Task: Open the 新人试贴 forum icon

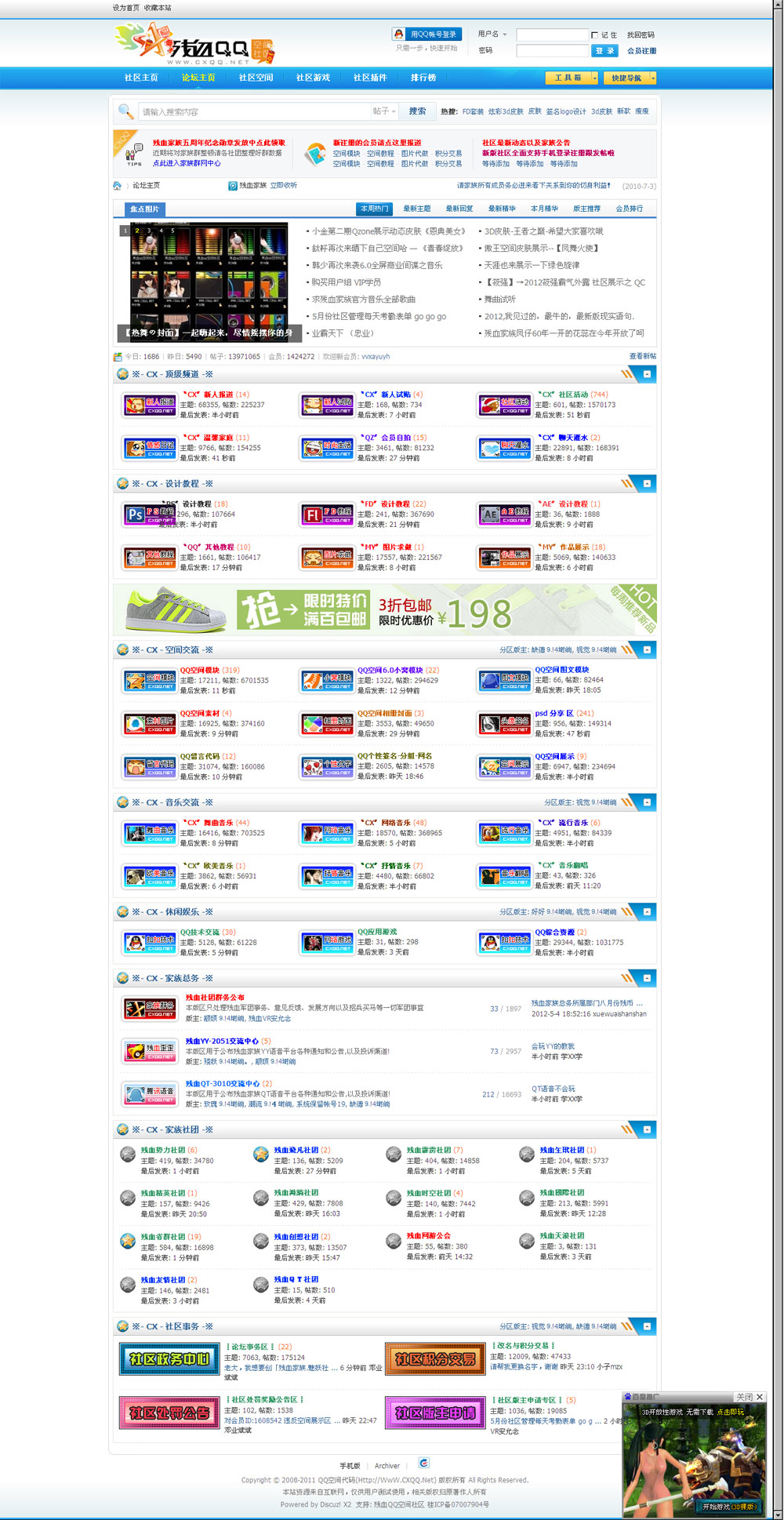Action: [327, 405]
